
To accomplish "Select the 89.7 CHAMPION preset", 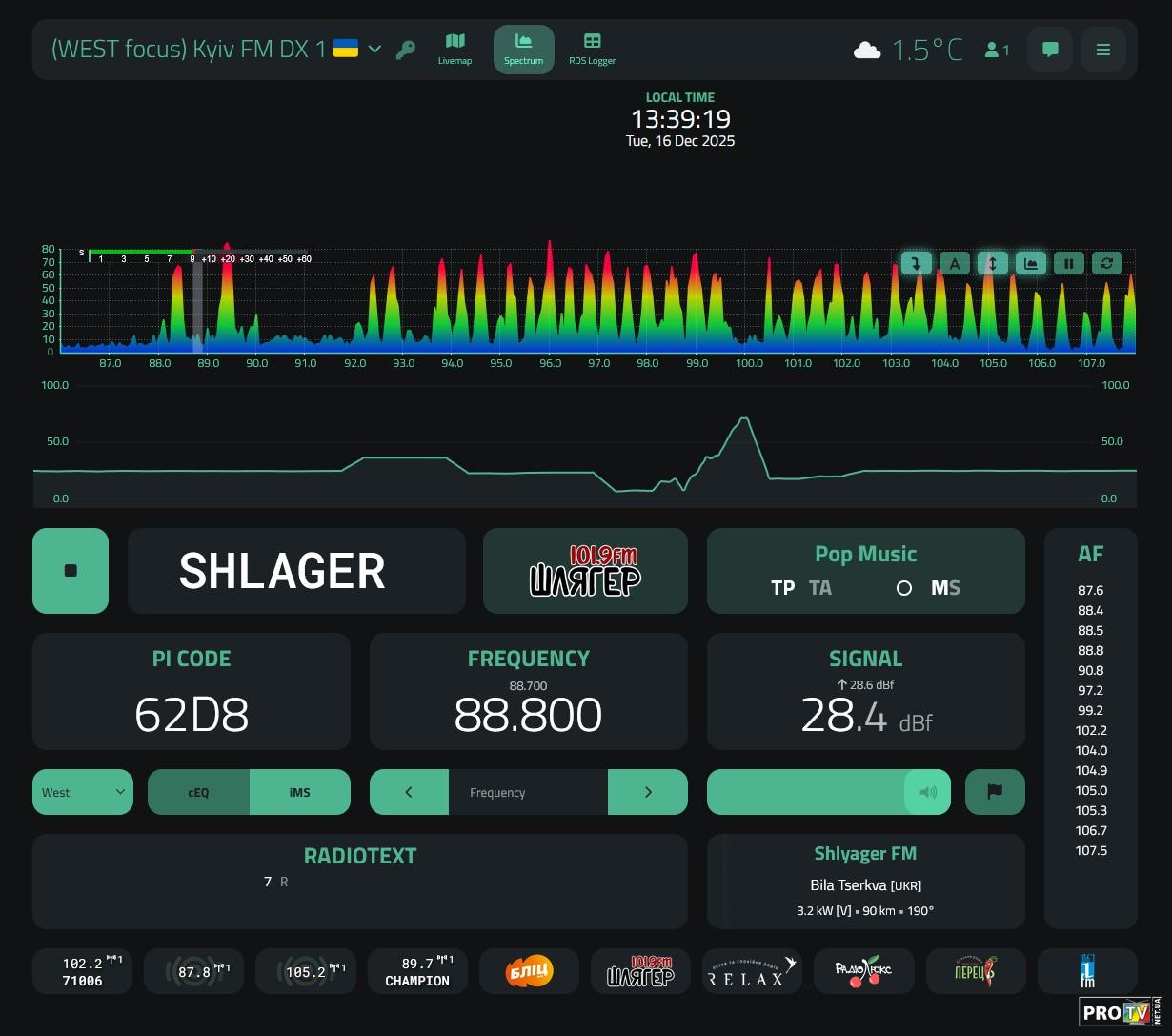I will [x=417, y=971].
